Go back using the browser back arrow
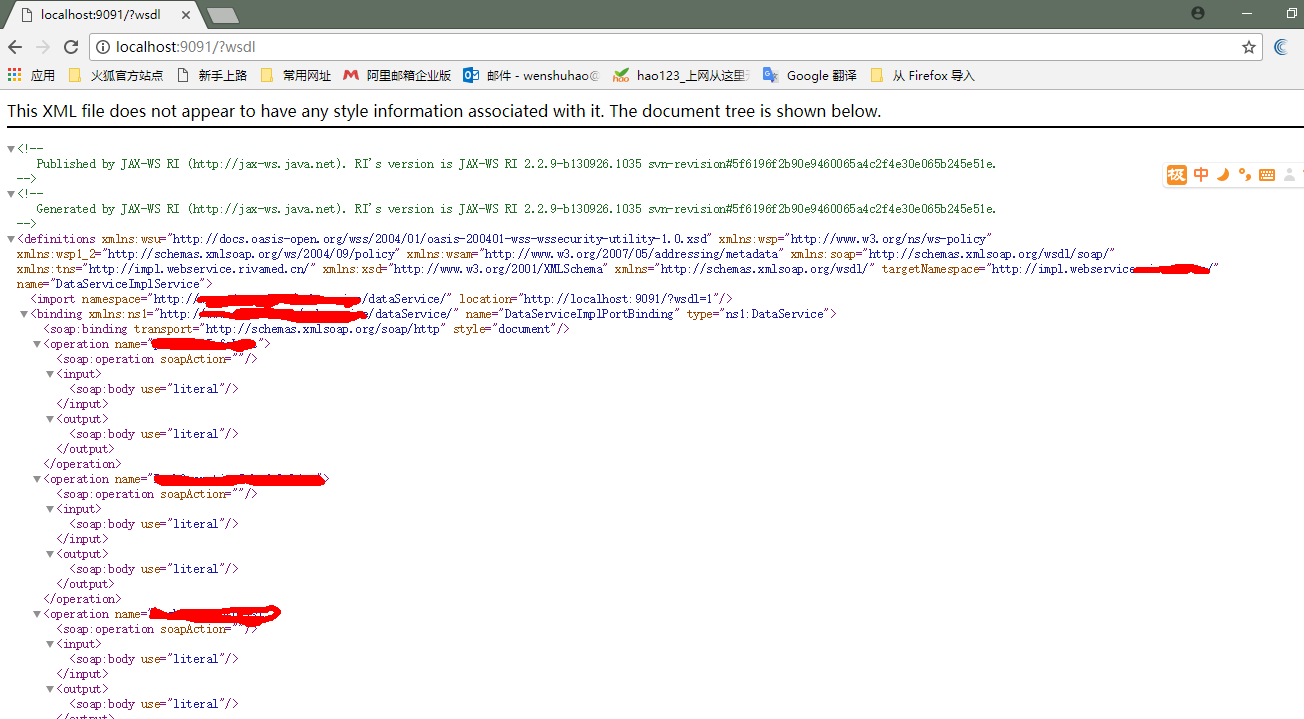The image size is (1304, 719). point(15,47)
